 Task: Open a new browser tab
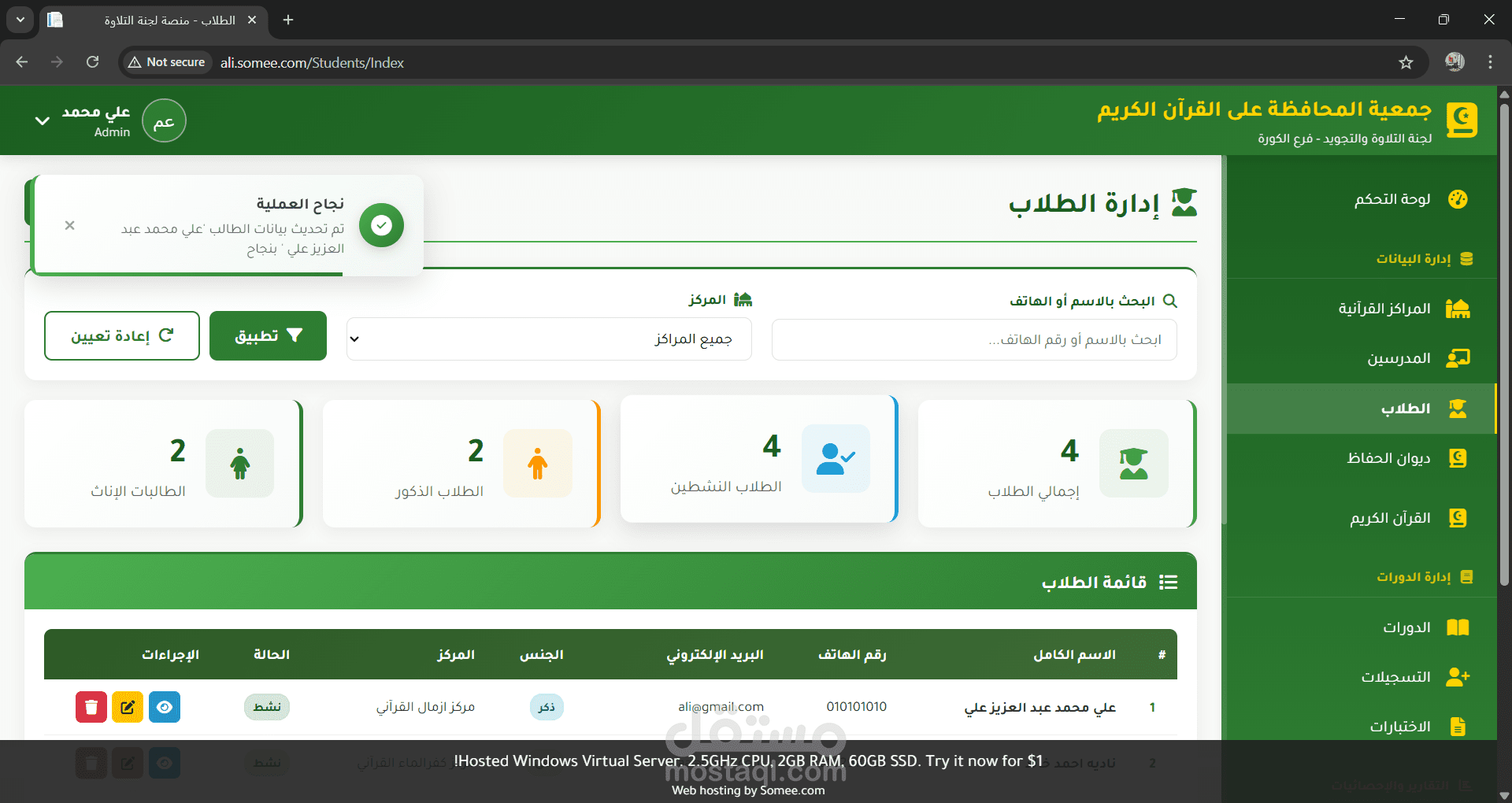coord(288,20)
